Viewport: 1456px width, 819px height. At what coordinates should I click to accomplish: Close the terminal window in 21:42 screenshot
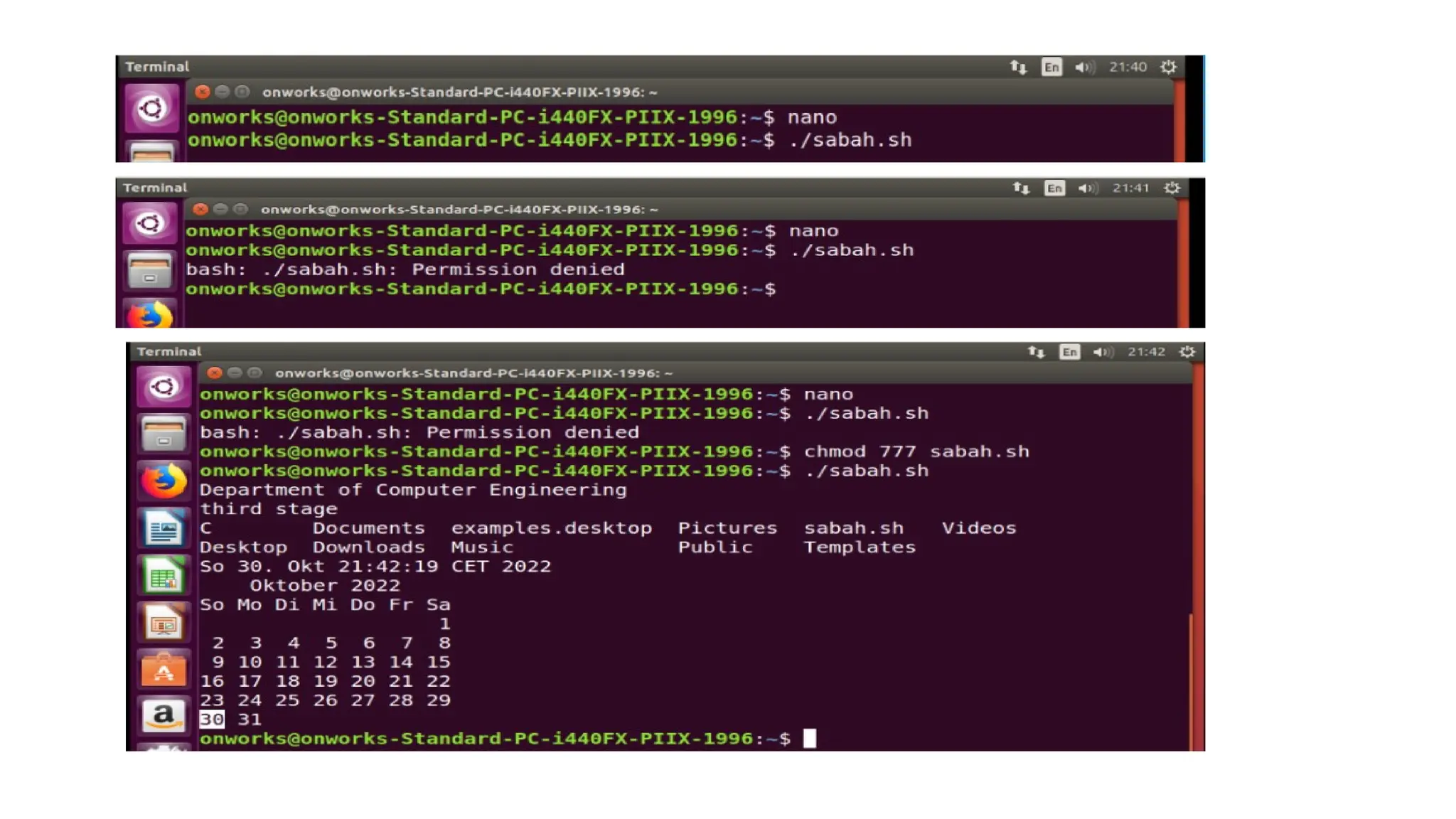tap(215, 373)
